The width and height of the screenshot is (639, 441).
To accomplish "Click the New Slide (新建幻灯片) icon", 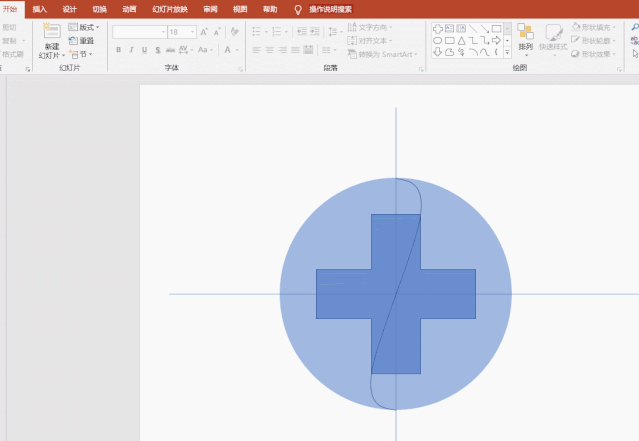I will pyautogui.click(x=52, y=33).
